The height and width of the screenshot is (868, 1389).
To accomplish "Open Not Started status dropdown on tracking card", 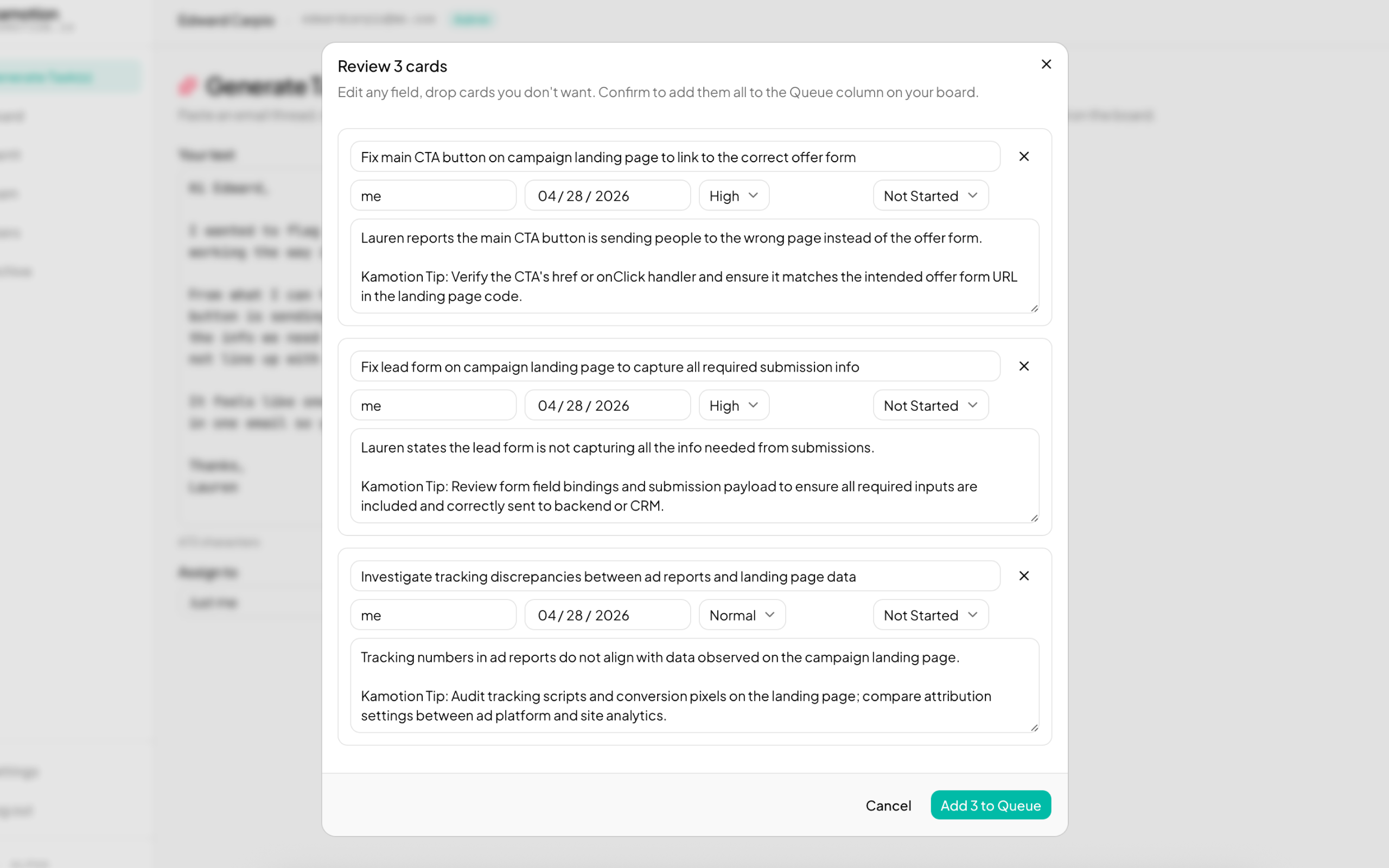I will click(x=930, y=614).
